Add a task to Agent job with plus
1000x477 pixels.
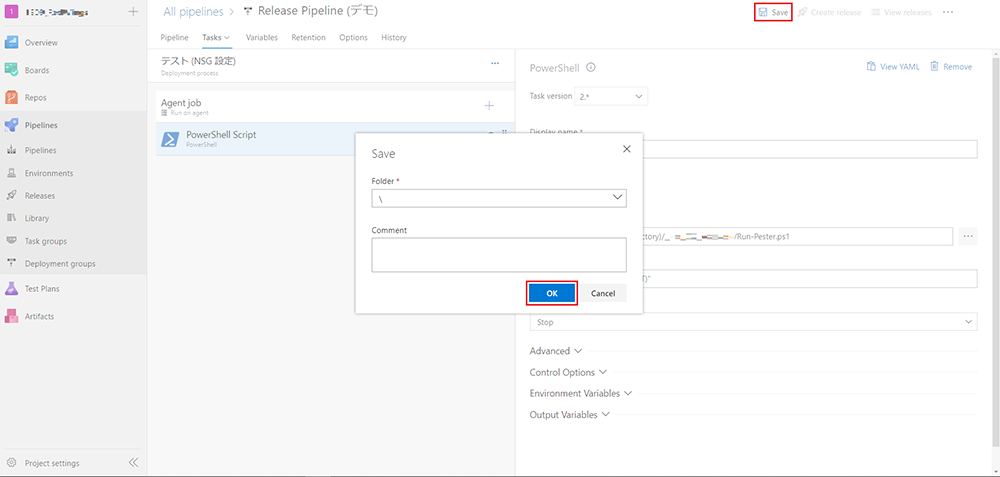tap(489, 105)
